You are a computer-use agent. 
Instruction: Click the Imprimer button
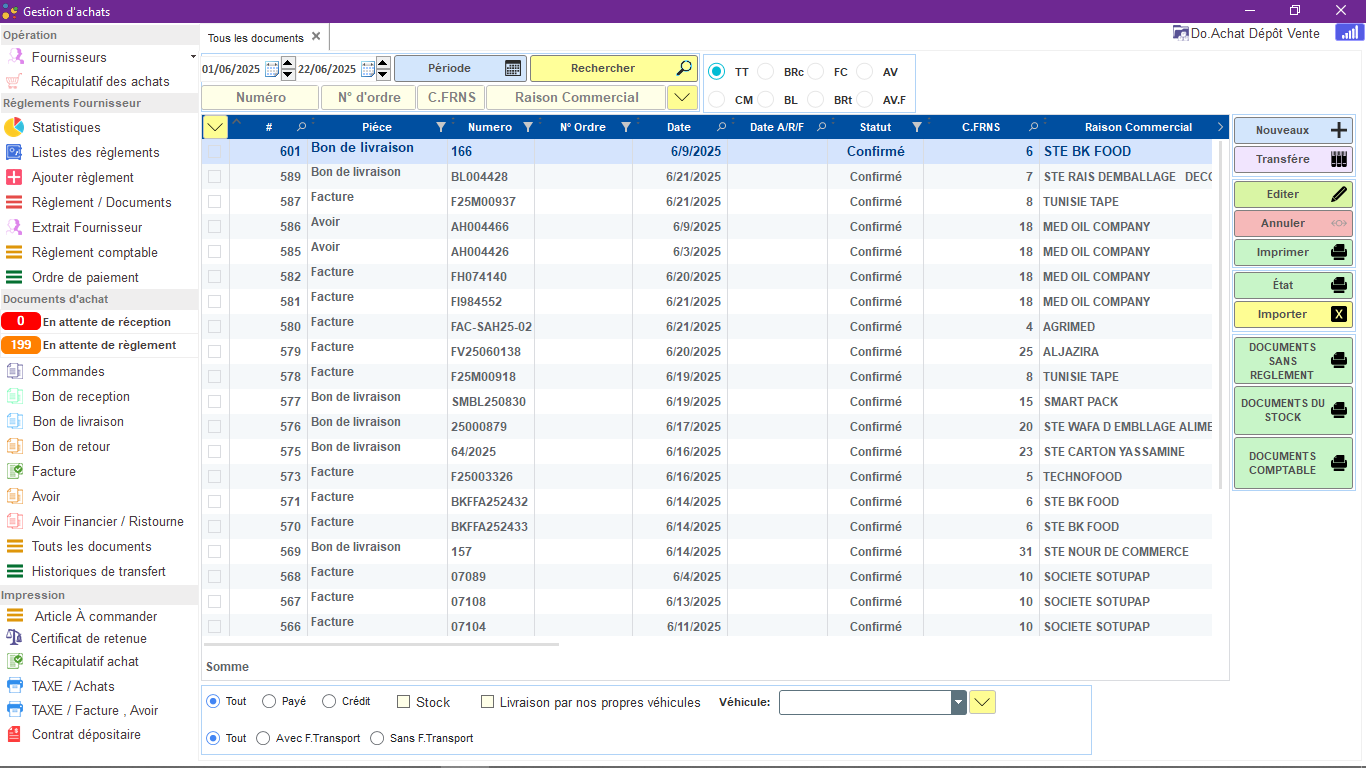click(x=1293, y=252)
